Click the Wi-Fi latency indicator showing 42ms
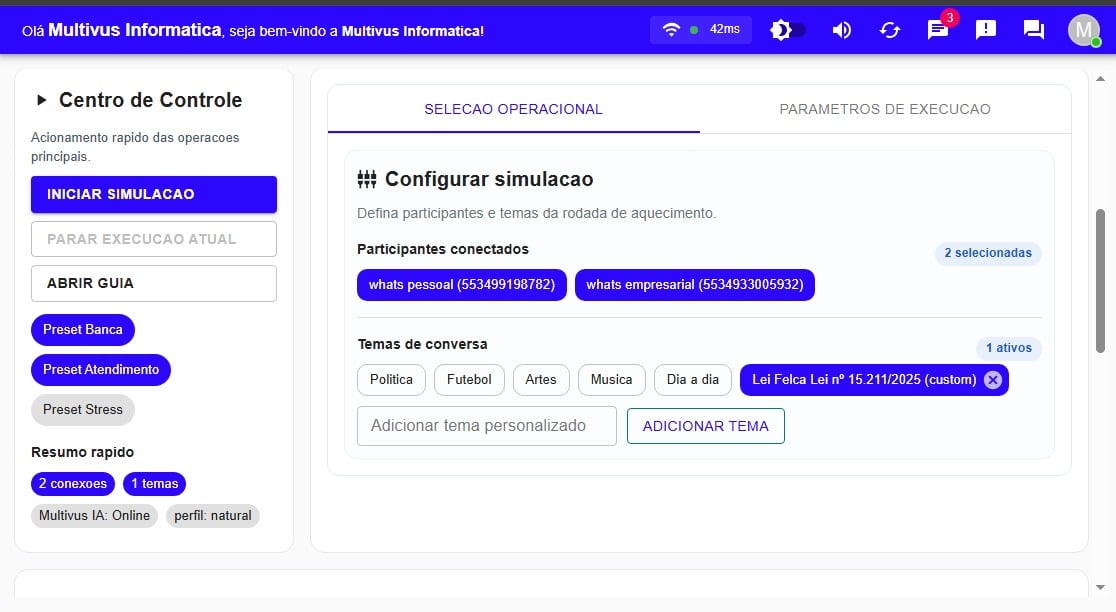 [700, 30]
